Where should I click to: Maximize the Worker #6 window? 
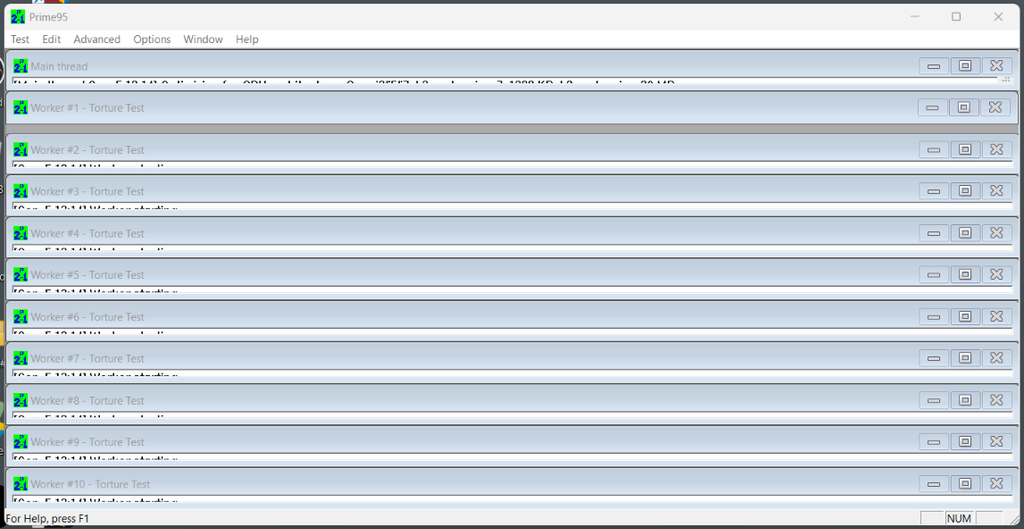[x=965, y=316]
